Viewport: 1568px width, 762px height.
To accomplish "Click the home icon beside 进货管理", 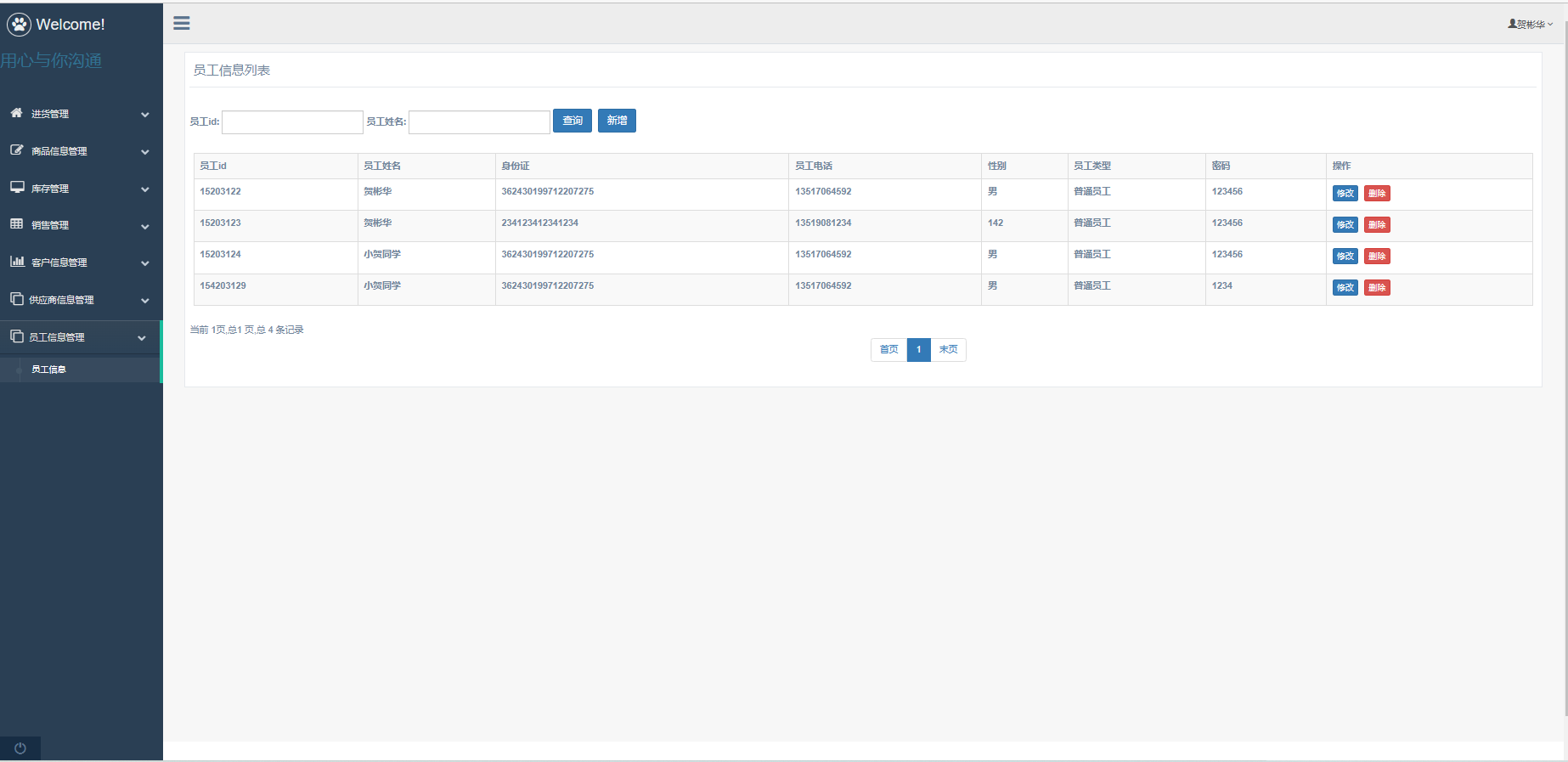I will (16, 113).
